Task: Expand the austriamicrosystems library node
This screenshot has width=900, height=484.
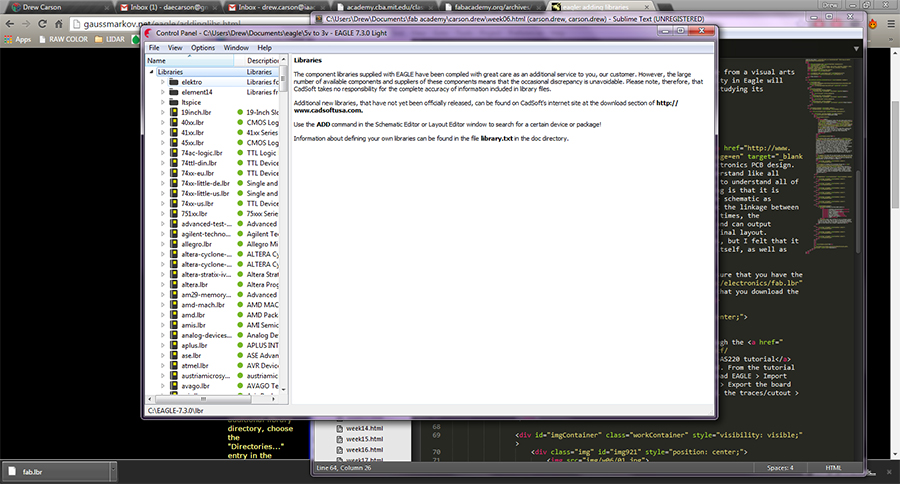Action: pos(162,376)
